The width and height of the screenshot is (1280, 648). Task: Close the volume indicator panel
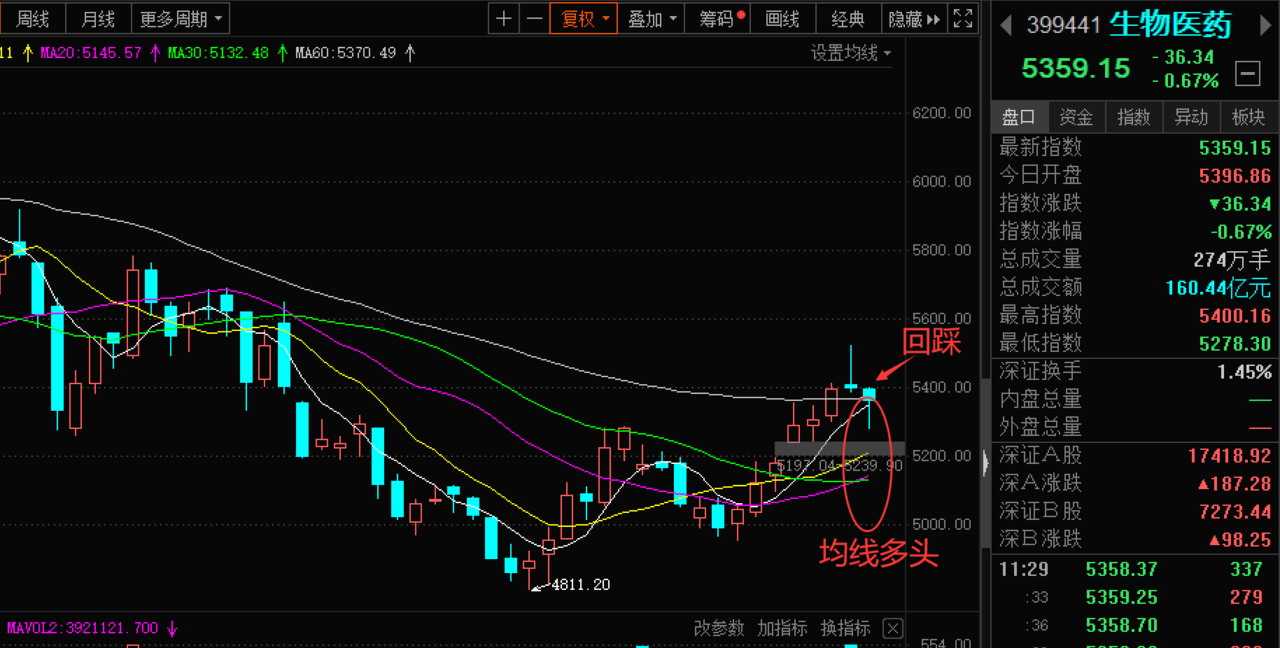[893, 629]
